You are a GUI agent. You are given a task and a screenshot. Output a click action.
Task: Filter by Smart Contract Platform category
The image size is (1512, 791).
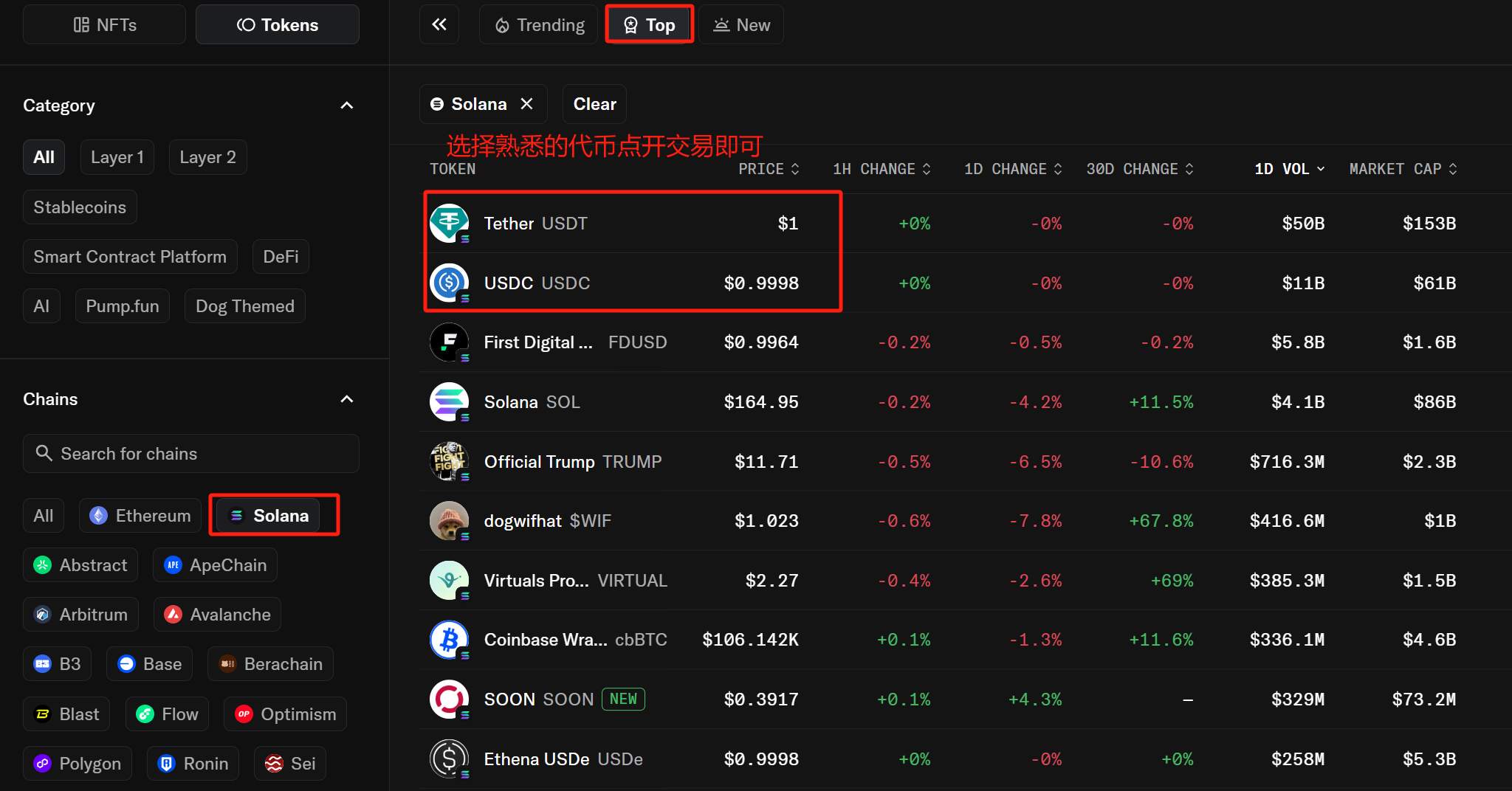pyautogui.click(x=130, y=257)
